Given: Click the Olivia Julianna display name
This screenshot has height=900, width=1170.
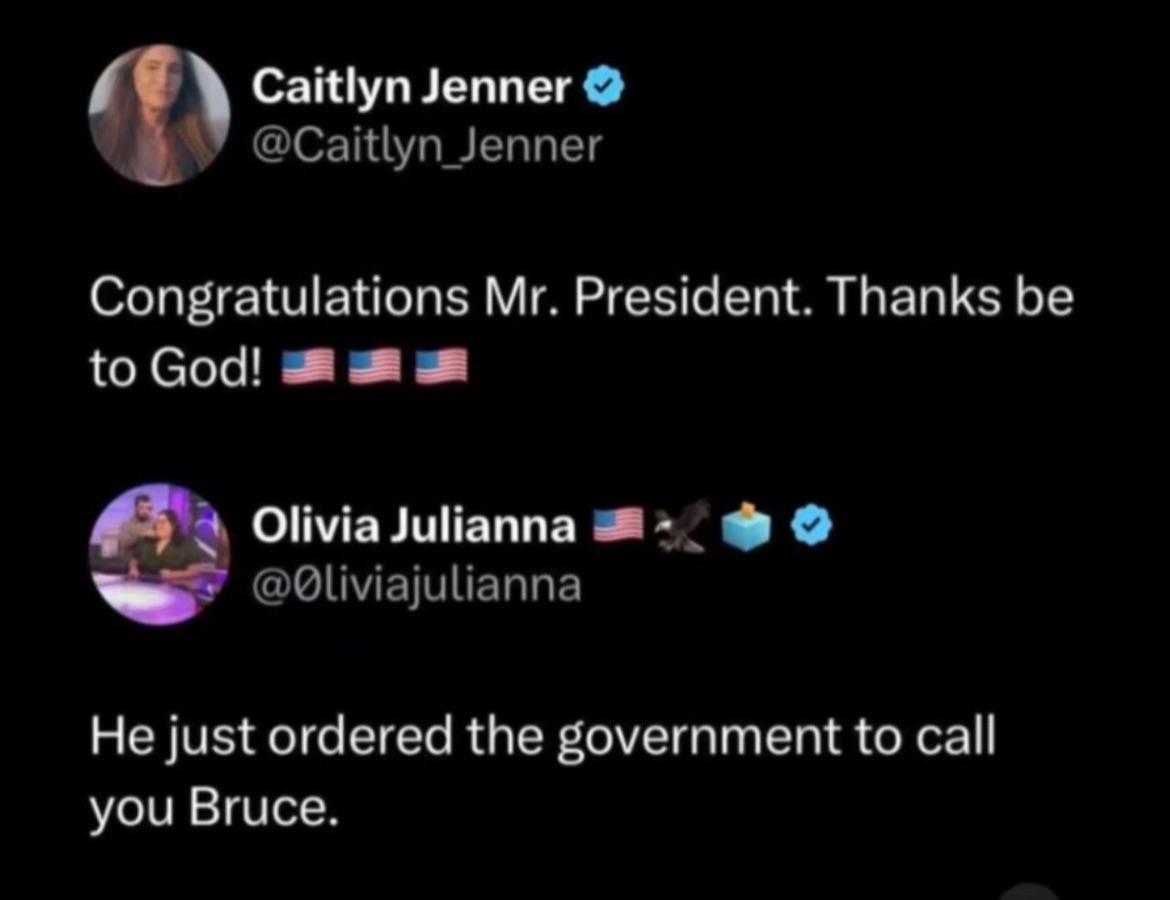Looking at the screenshot, I should [x=414, y=527].
